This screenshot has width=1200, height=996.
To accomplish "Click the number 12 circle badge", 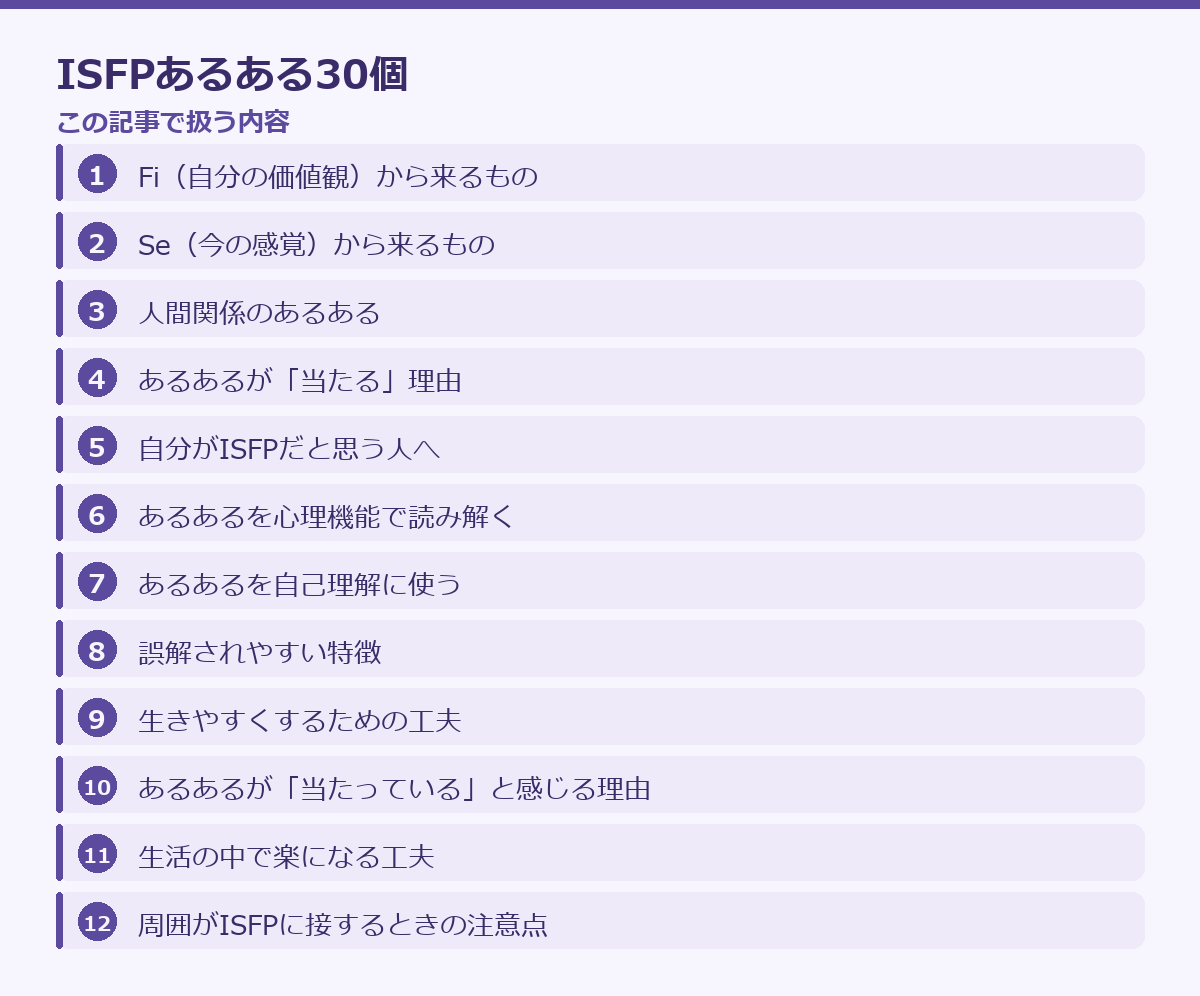I will (97, 923).
